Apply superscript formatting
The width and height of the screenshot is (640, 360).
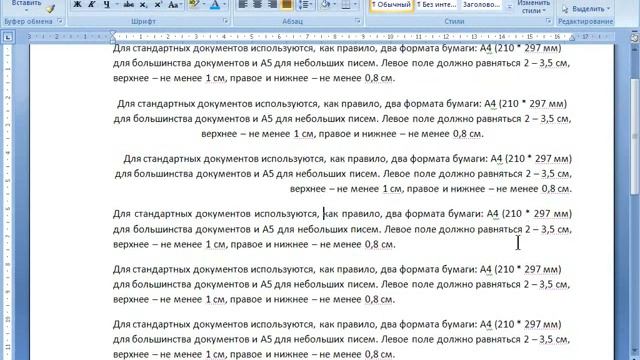point(158,5)
